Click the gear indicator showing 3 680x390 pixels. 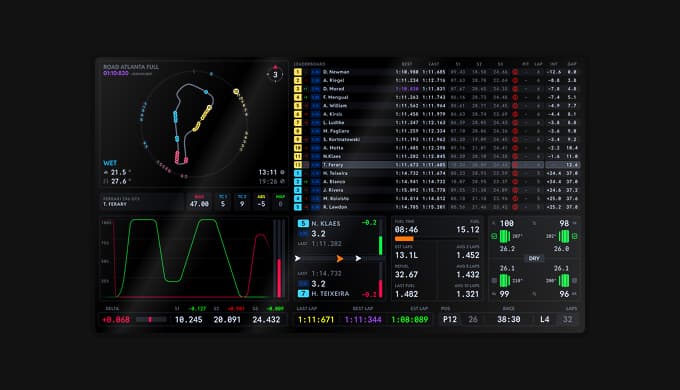(275, 74)
